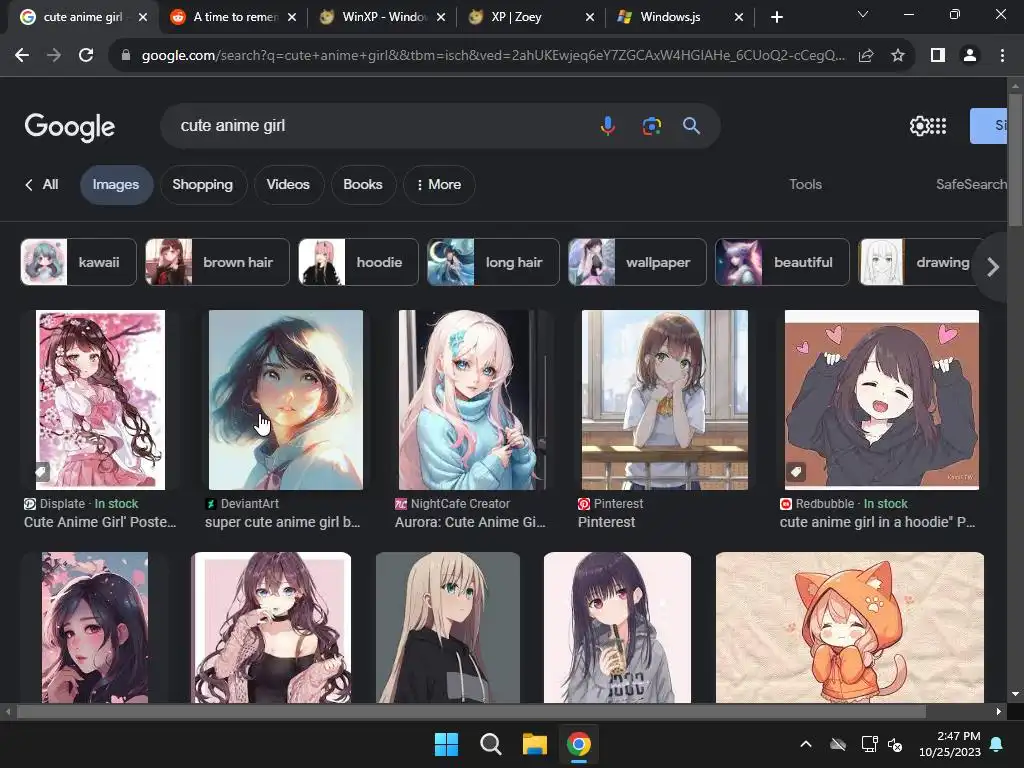Select the Shopping search filter

202,185
